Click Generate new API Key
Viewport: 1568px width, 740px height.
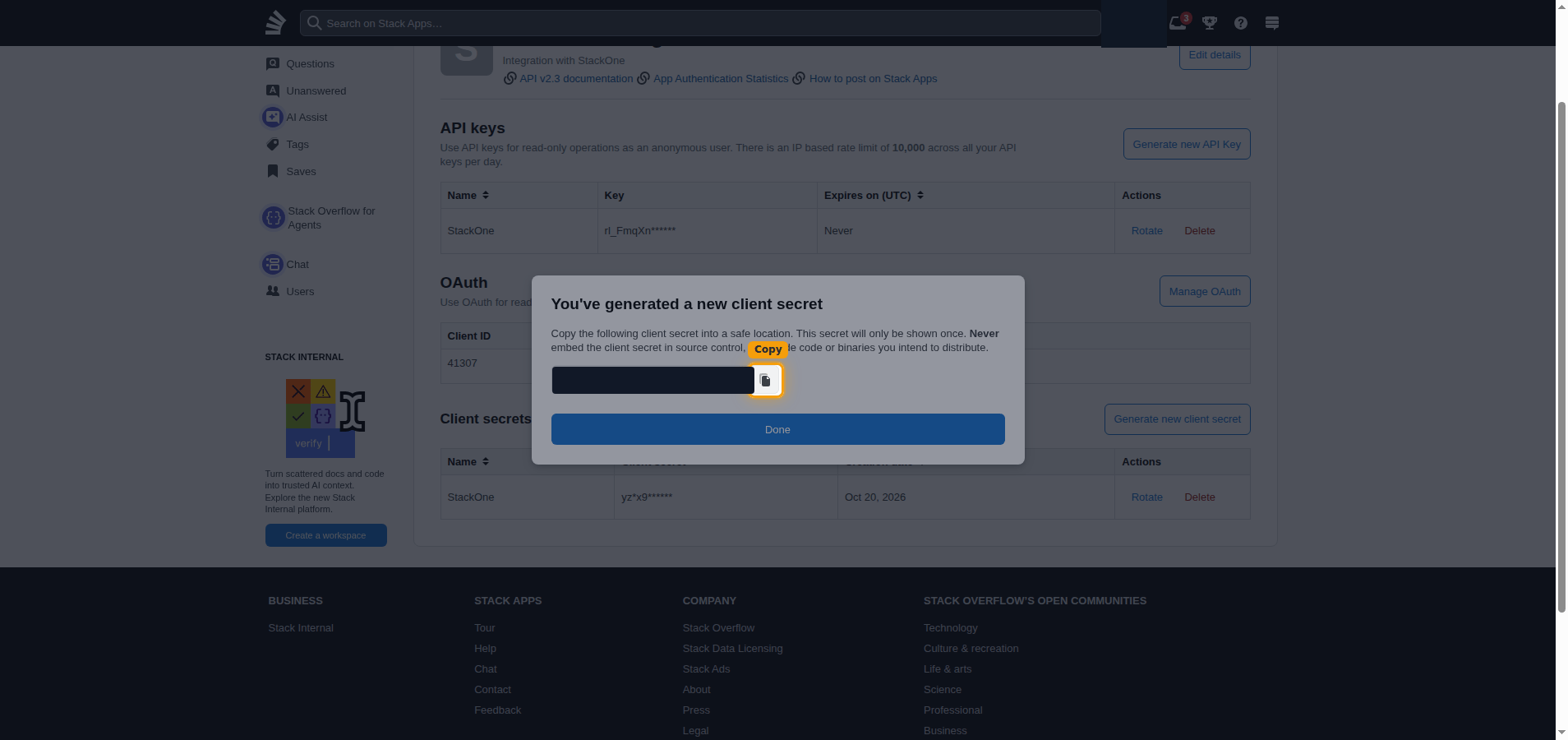[1187, 144]
